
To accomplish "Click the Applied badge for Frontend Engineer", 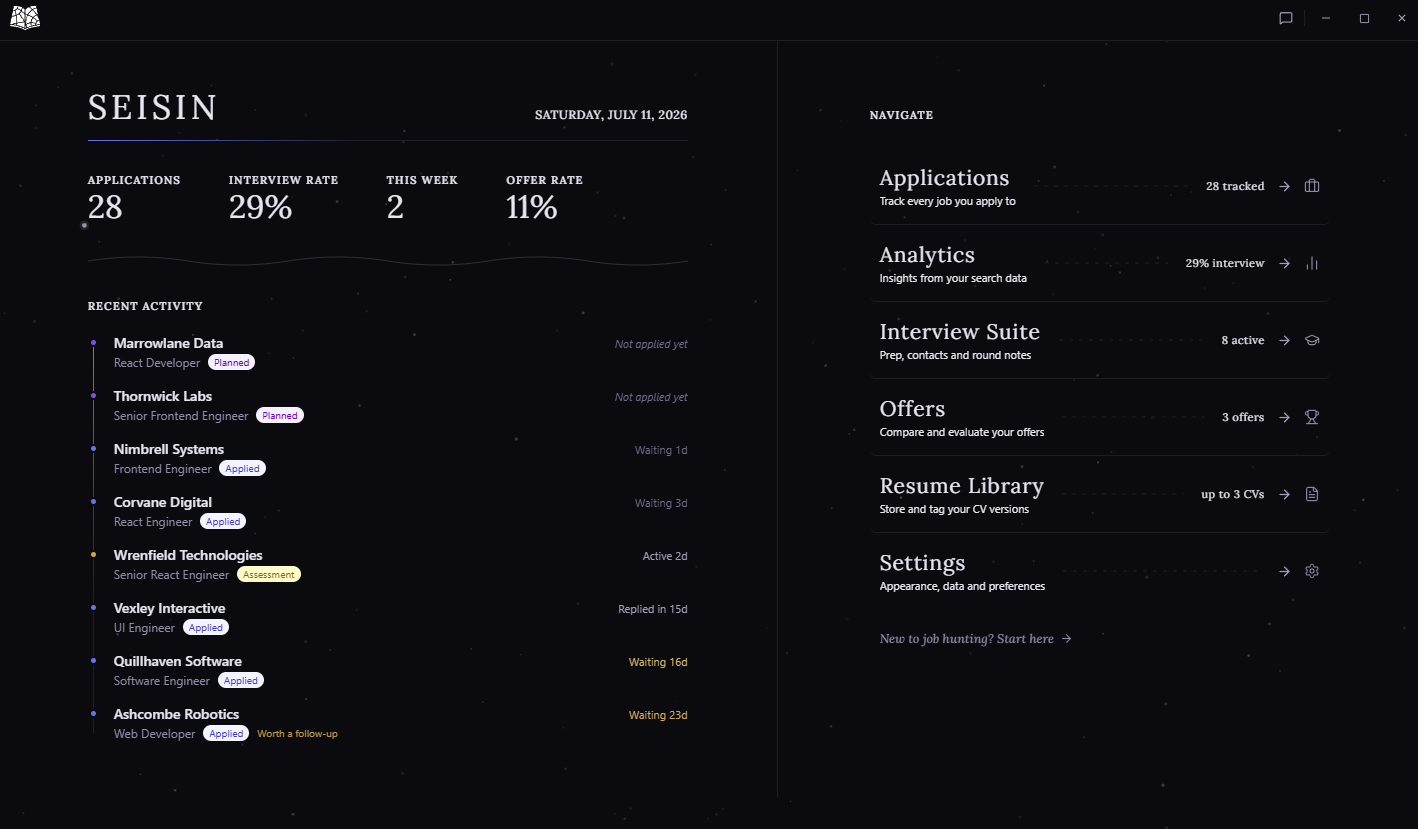I will (x=242, y=469).
